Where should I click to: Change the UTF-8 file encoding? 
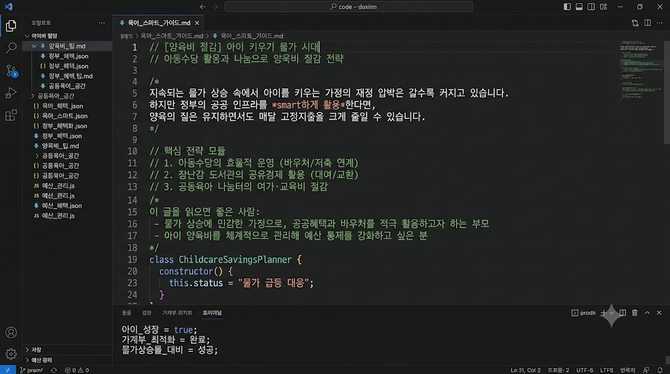(584, 370)
